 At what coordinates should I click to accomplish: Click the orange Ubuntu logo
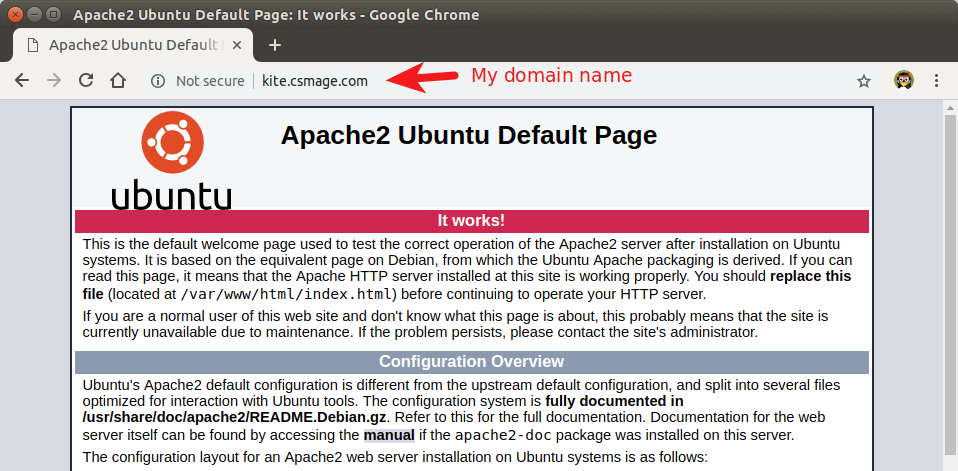pyautogui.click(x=172, y=142)
